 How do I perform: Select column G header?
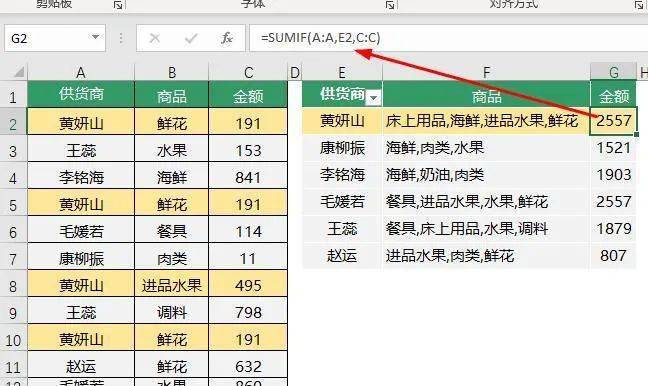614,72
